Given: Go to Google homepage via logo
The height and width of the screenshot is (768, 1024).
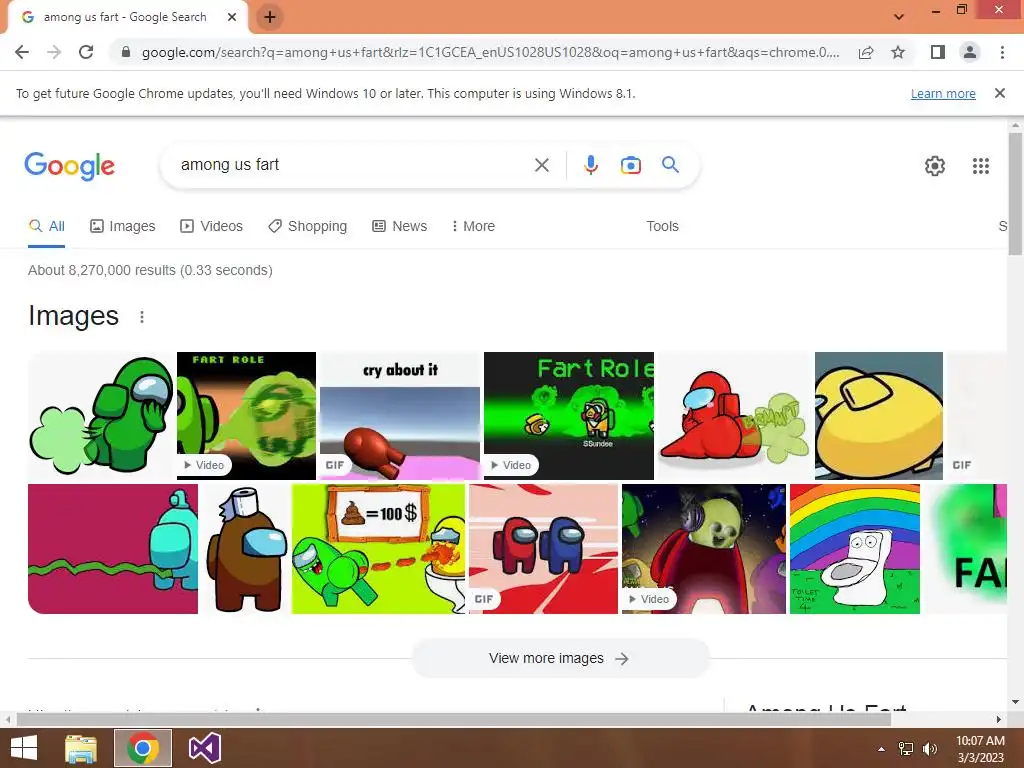Looking at the screenshot, I should coord(69,165).
